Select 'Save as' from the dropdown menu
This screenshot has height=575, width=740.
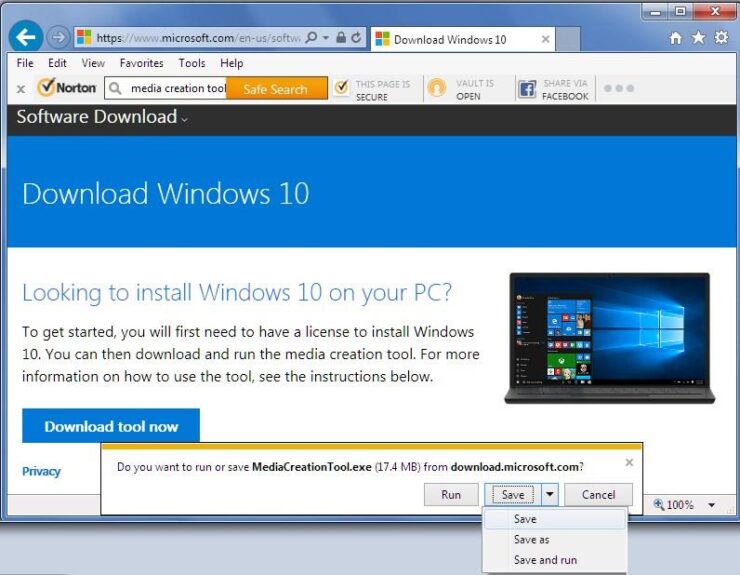tap(531, 540)
